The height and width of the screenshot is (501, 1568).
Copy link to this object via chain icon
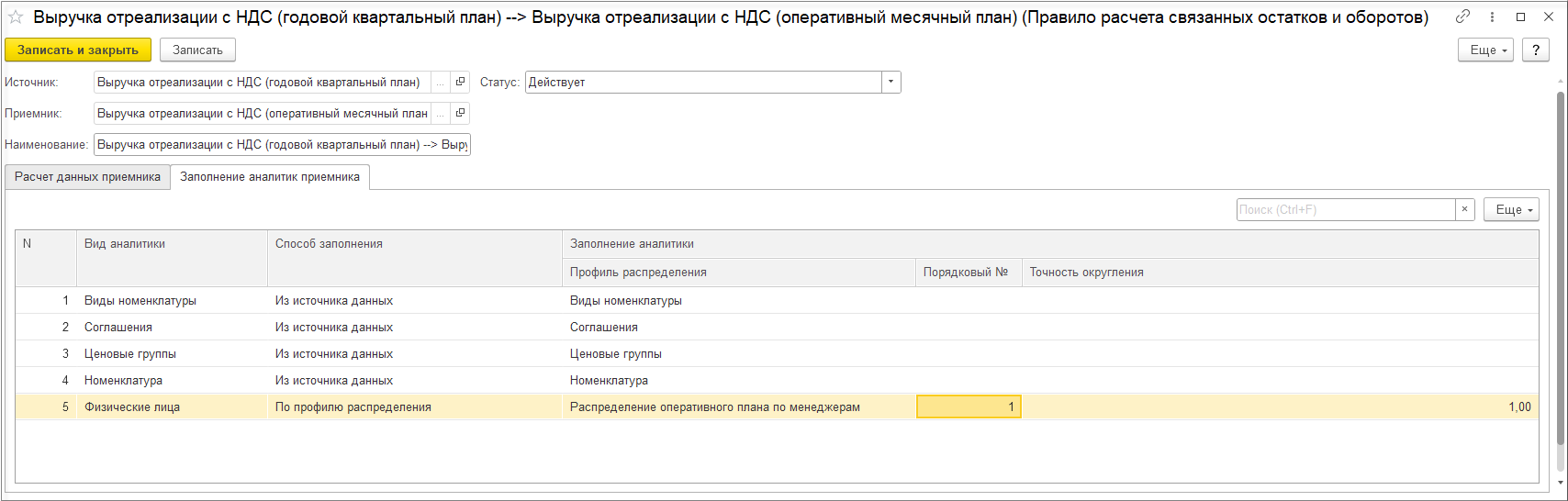[x=1462, y=17]
